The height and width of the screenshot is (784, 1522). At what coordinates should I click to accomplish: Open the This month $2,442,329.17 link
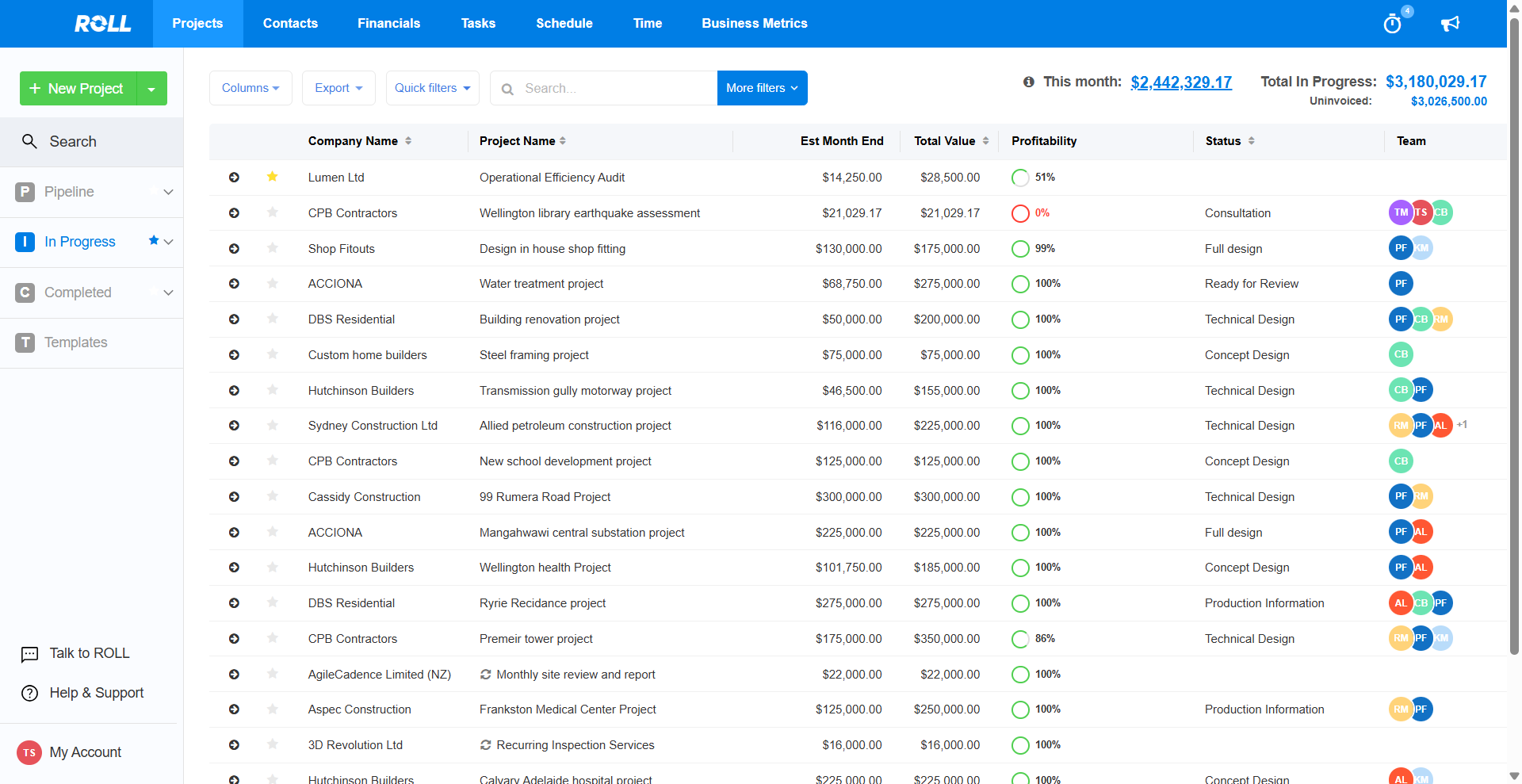tap(1180, 82)
